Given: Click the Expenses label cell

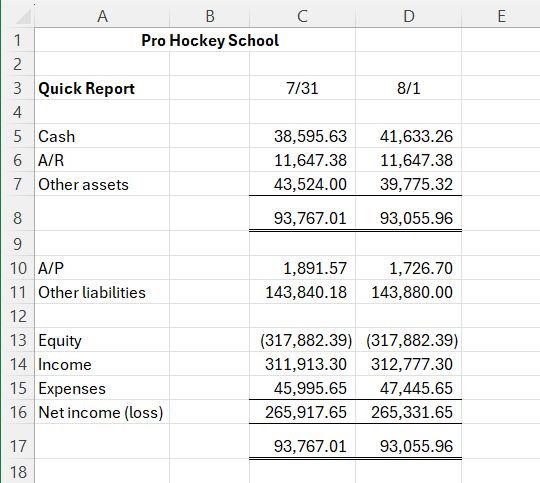Looking at the screenshot, I should [102, 388].
